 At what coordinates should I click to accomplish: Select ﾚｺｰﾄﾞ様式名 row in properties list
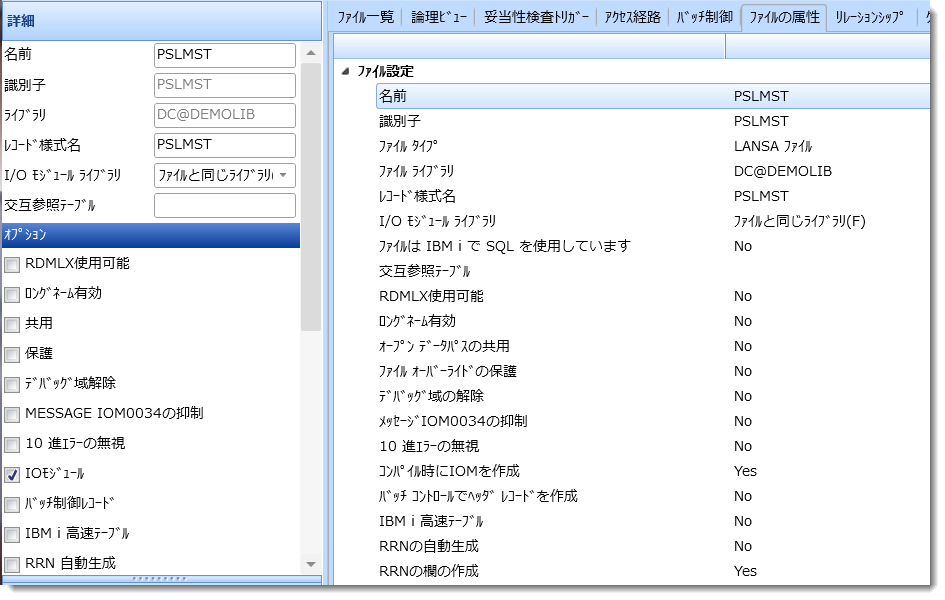click(x=653, y=196)
